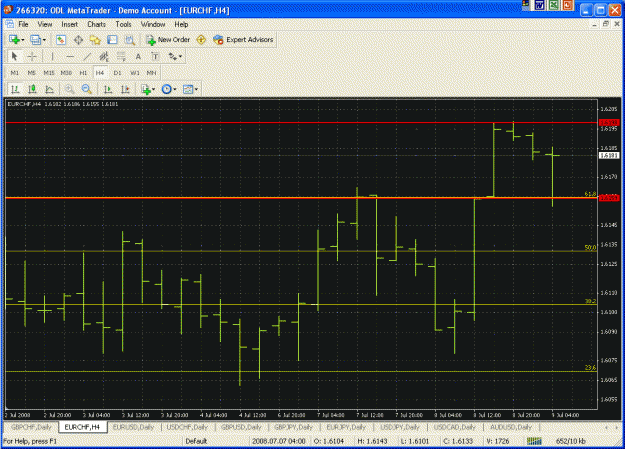Click the chart window icon beside File

[9, 24]
